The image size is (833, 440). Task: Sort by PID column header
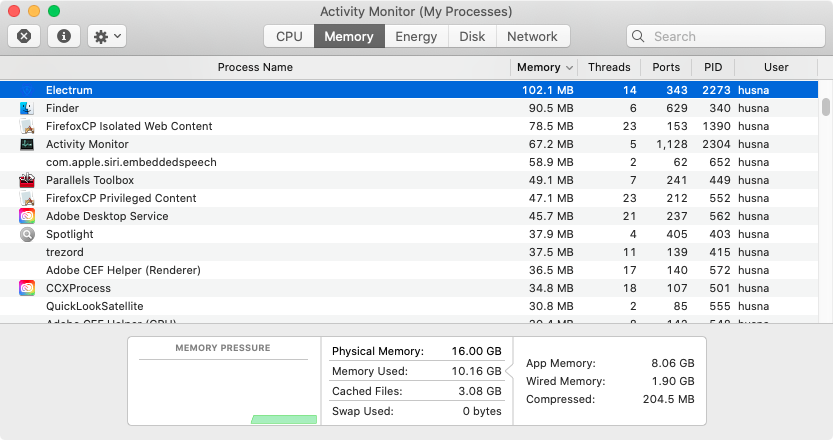coord(713,67)
